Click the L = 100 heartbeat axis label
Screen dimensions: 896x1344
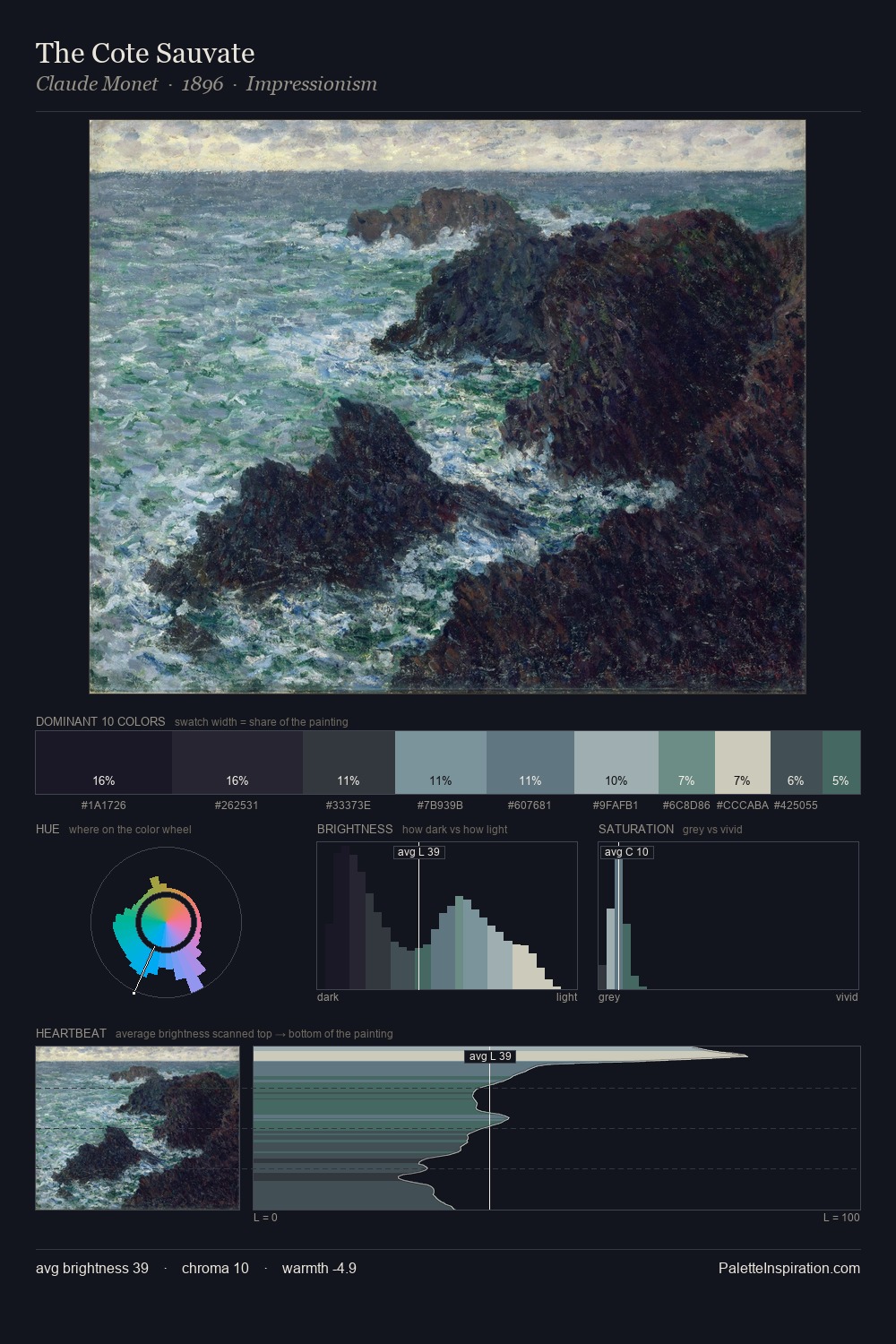[x=841, y=1218]
